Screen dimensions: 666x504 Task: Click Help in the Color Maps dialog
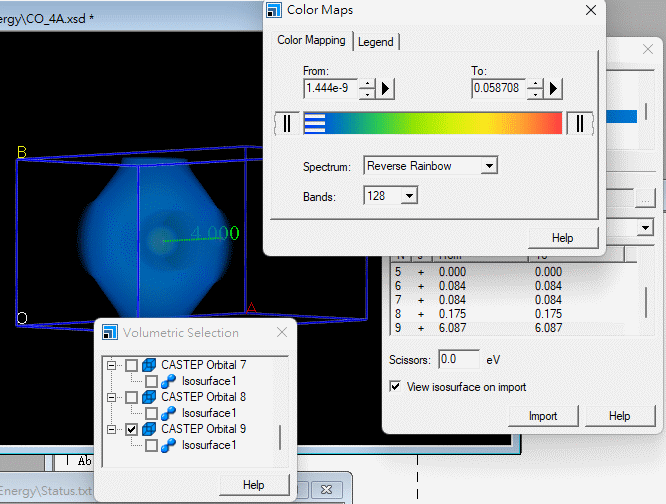coord(562,237)
